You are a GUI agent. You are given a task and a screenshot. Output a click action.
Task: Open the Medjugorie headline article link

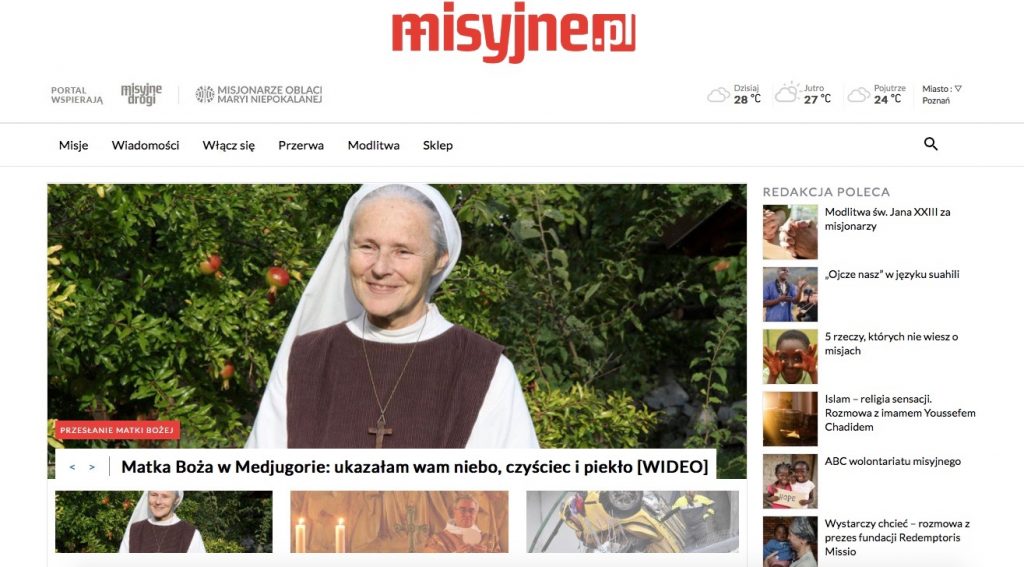[415, 467]
